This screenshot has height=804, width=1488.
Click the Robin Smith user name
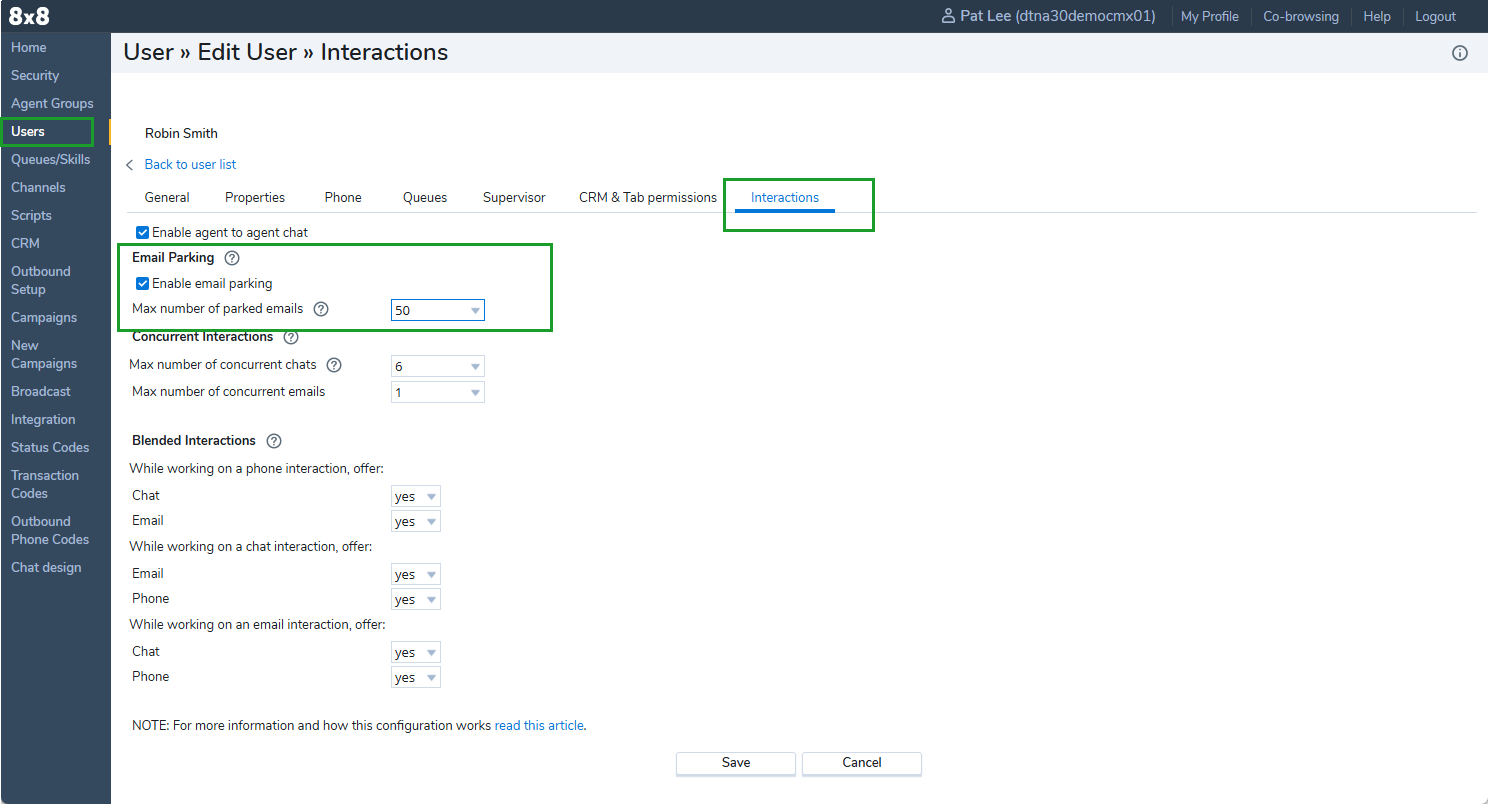pyautogui.click(x=181, y=134)
